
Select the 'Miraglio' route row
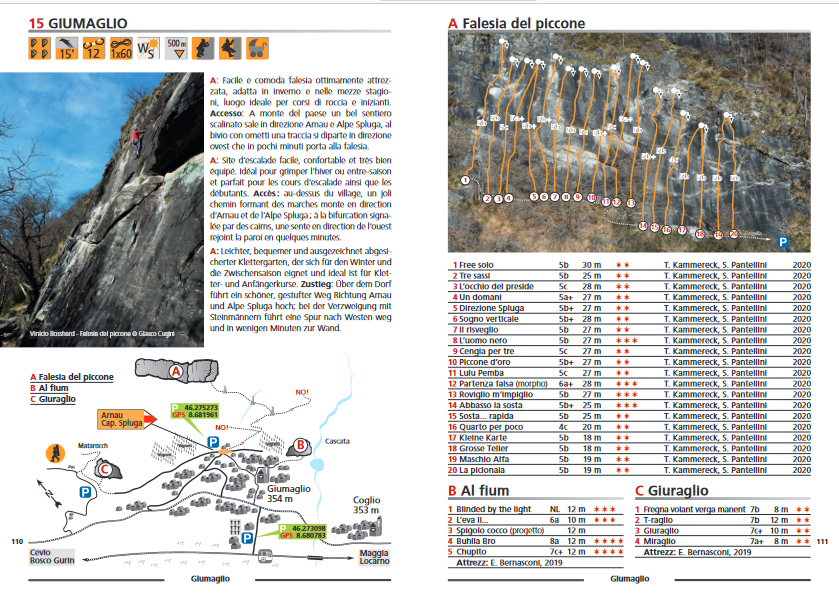722,541
